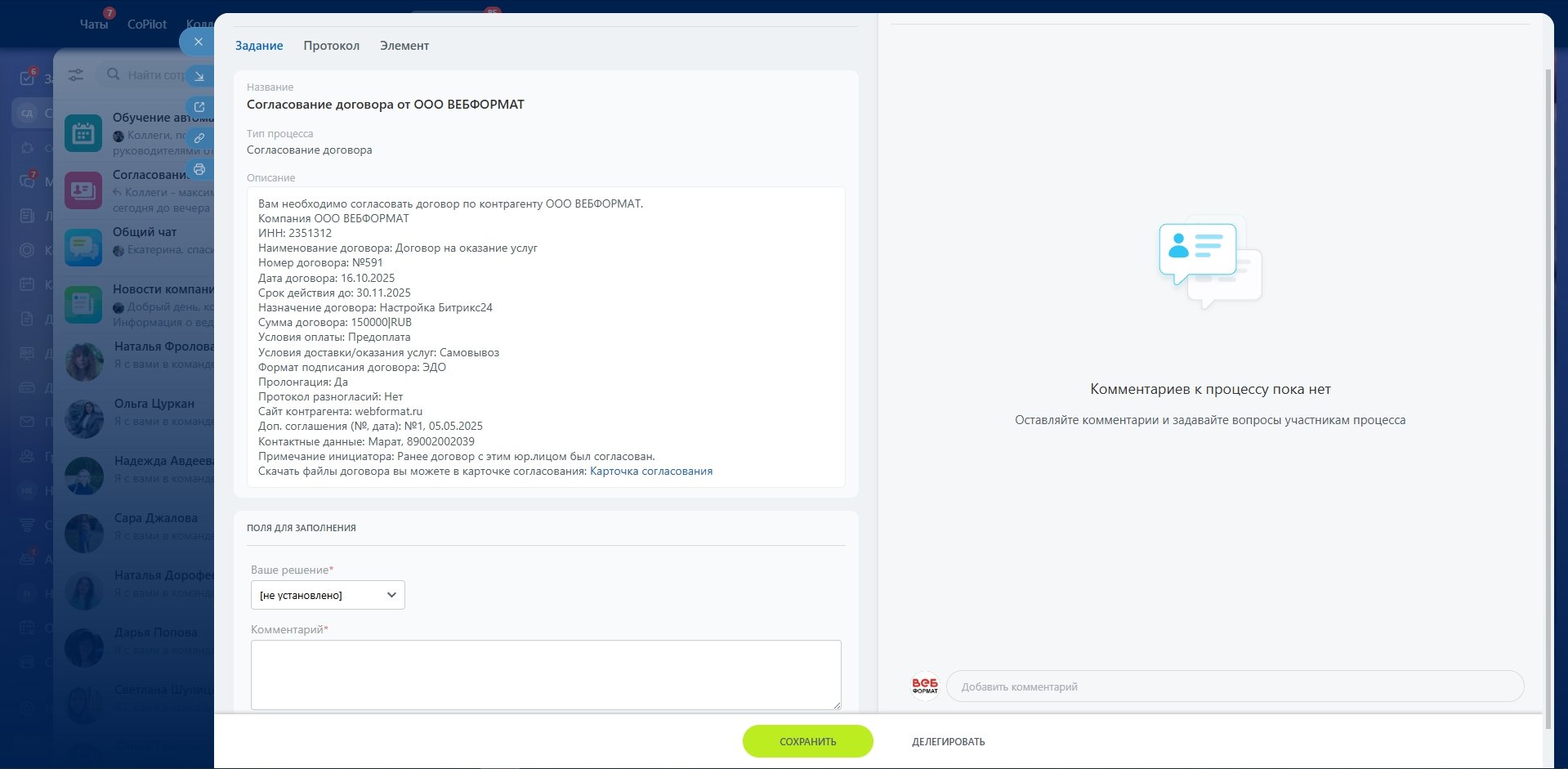Viewport: 1568px width, 769px height.
Task: Copy the task link with the chain icon
Action: (199, 138)
